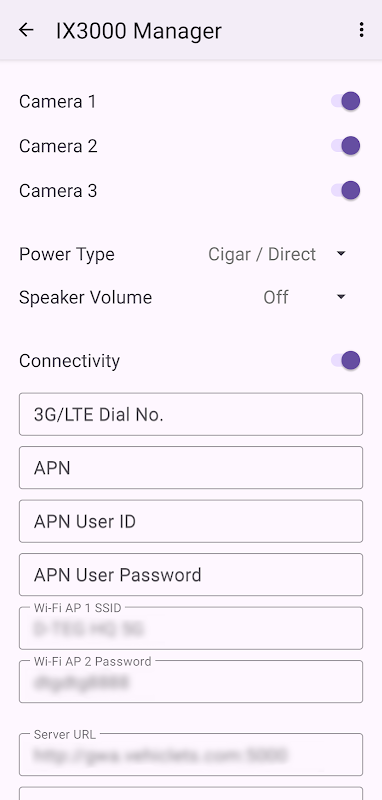Image resolution: width=382 pixels, height=800 pixels.
Task: Open the Power Type dropdown arrow
Action: 341,254
